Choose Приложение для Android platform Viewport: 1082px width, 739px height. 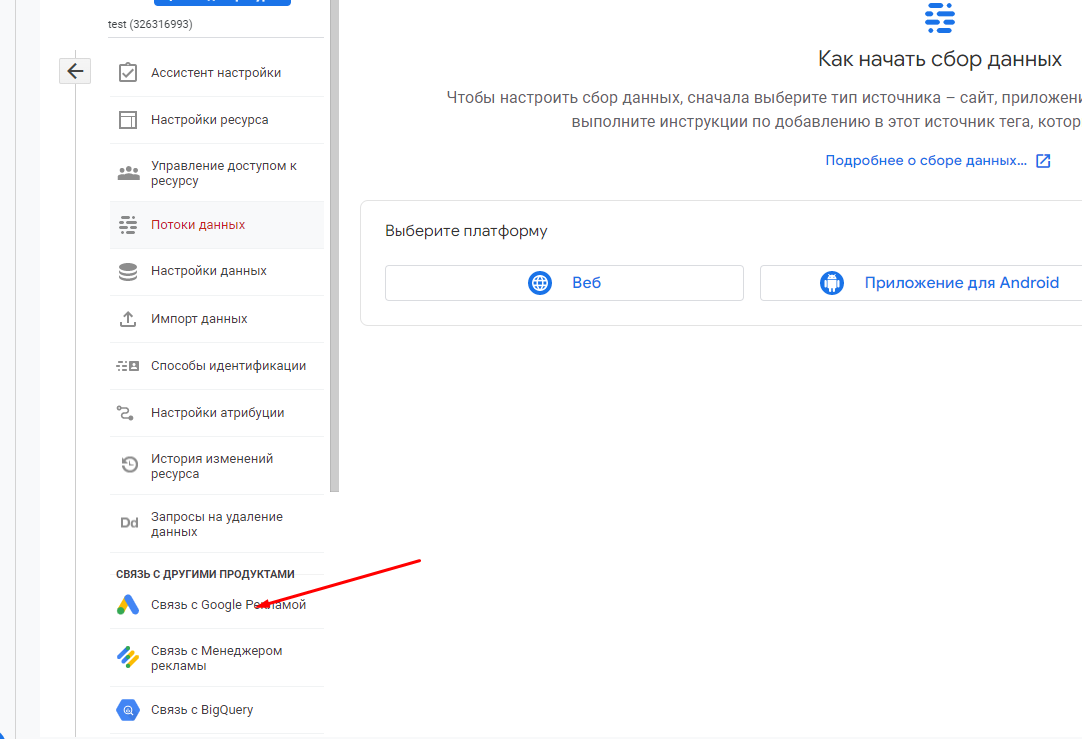pyautogui.click(x=920, y=283)
